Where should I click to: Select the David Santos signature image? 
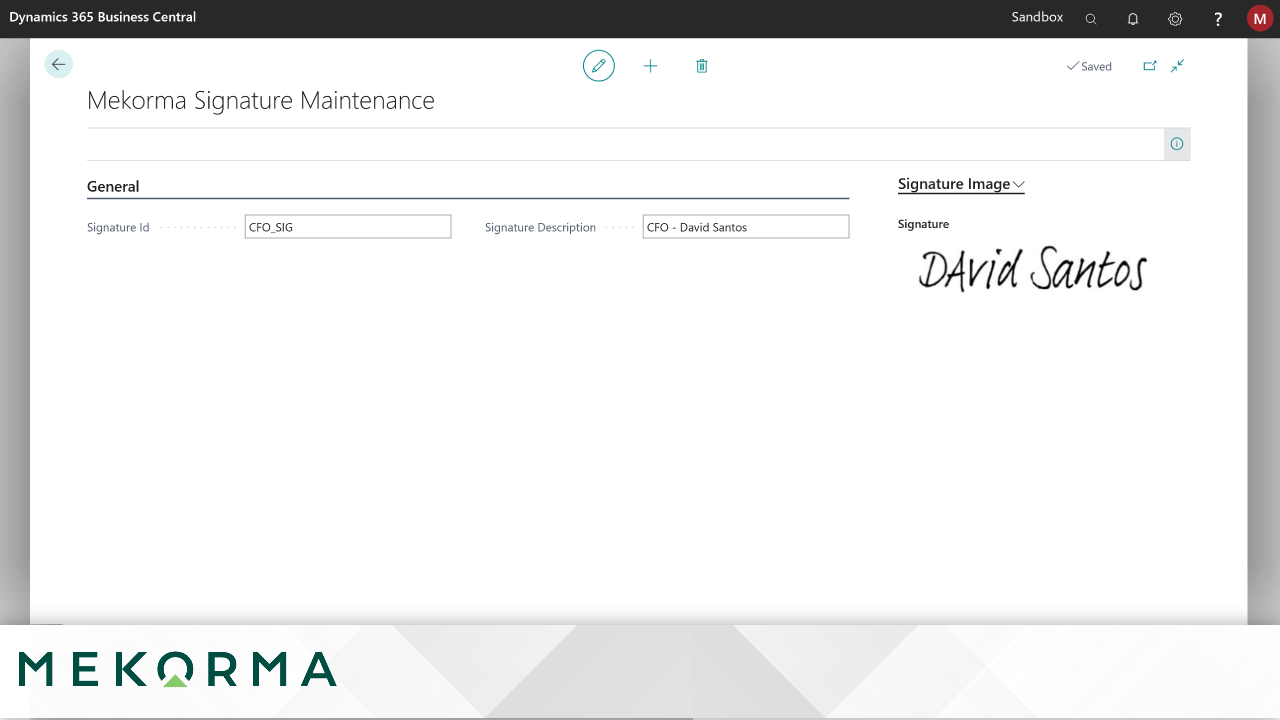tap(1032, 268)
